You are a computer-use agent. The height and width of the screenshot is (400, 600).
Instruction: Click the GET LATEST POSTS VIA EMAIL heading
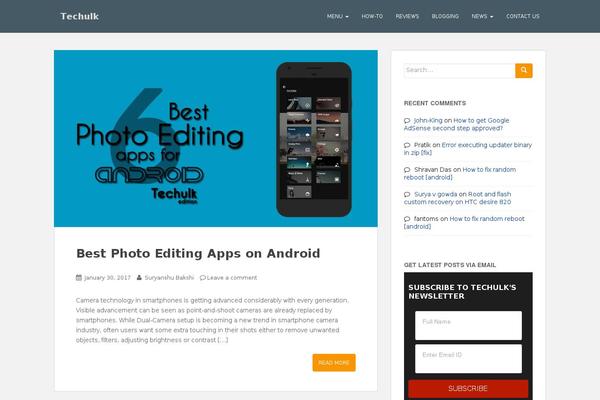(x=450, y=265)
